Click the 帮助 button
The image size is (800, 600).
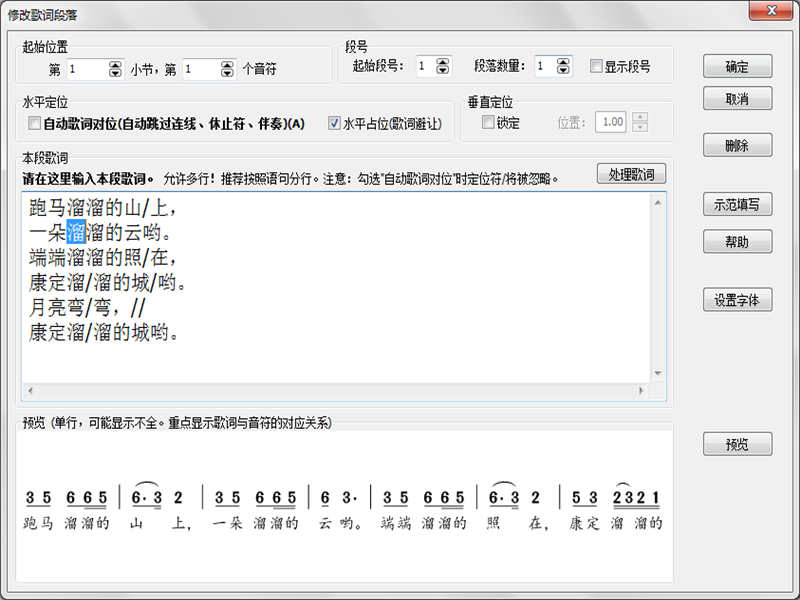click(x=737, y=241)
